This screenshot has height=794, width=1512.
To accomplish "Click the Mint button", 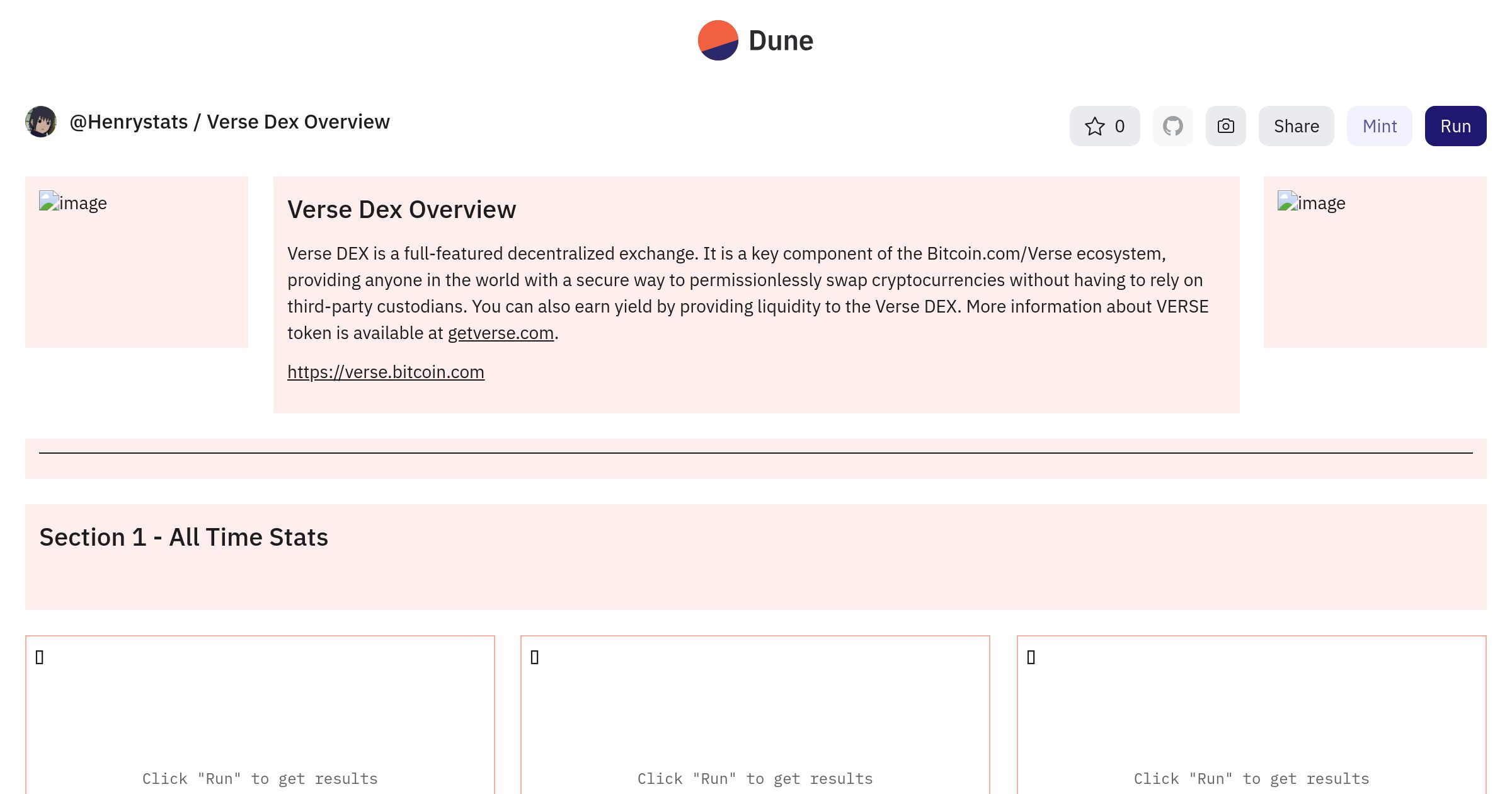I will coord(1380,126).
